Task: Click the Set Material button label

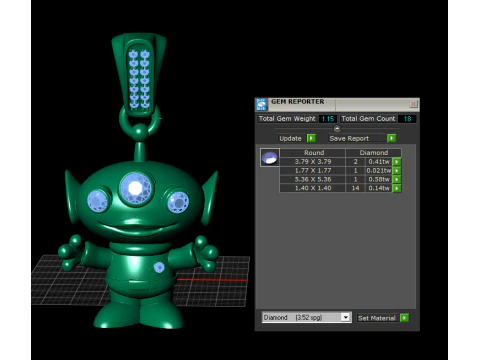Action: click(x=377, y=318)
